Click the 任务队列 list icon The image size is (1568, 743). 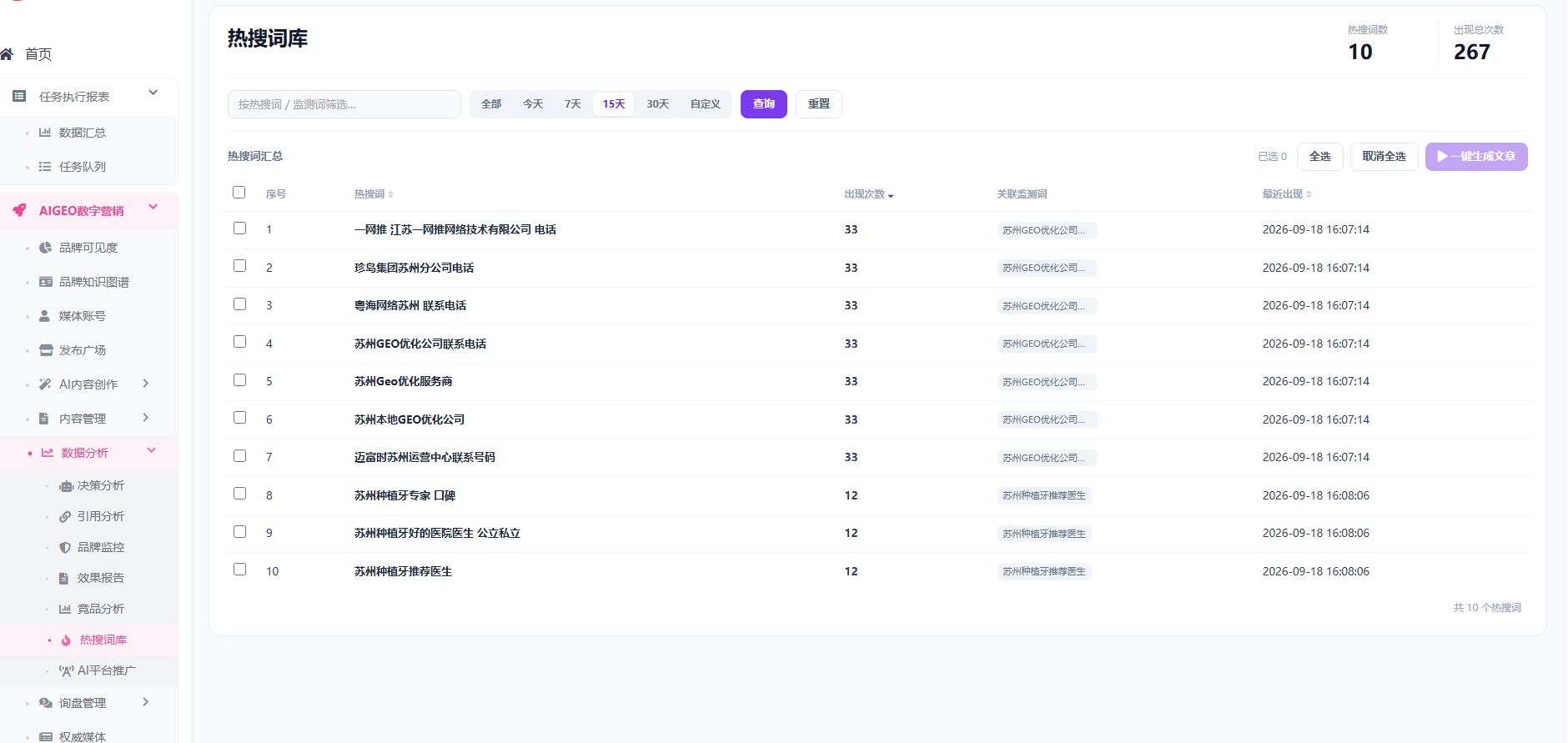[45, 167]
